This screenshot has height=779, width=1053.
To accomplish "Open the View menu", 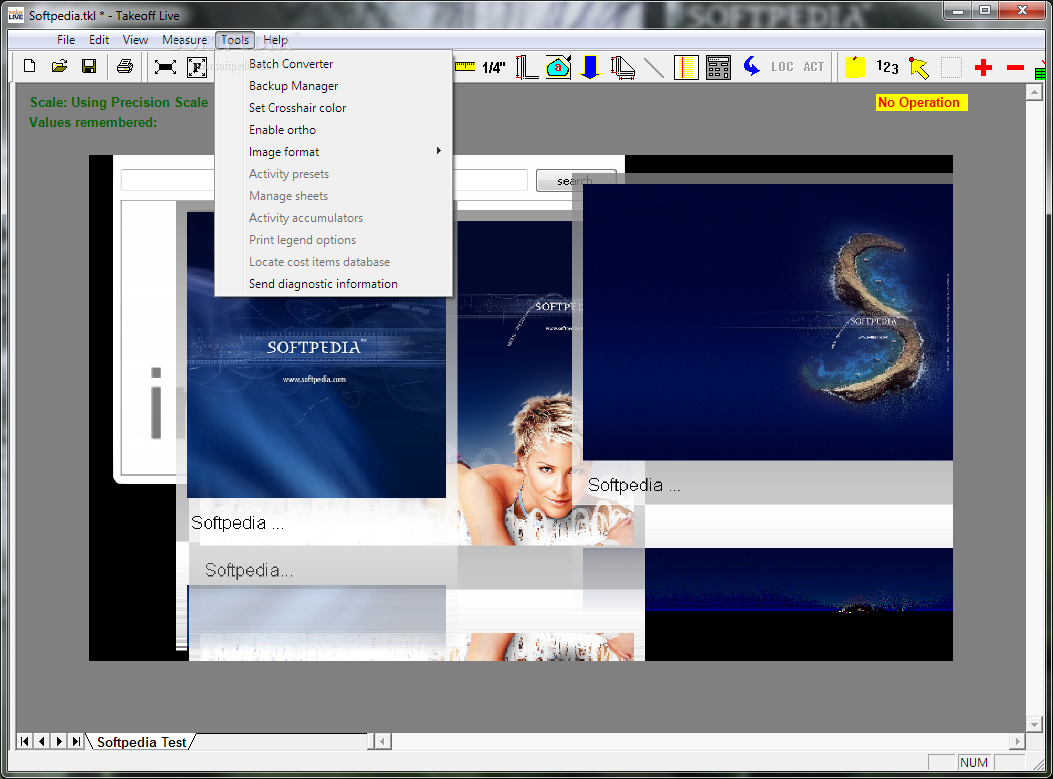I will pos(135,40).
